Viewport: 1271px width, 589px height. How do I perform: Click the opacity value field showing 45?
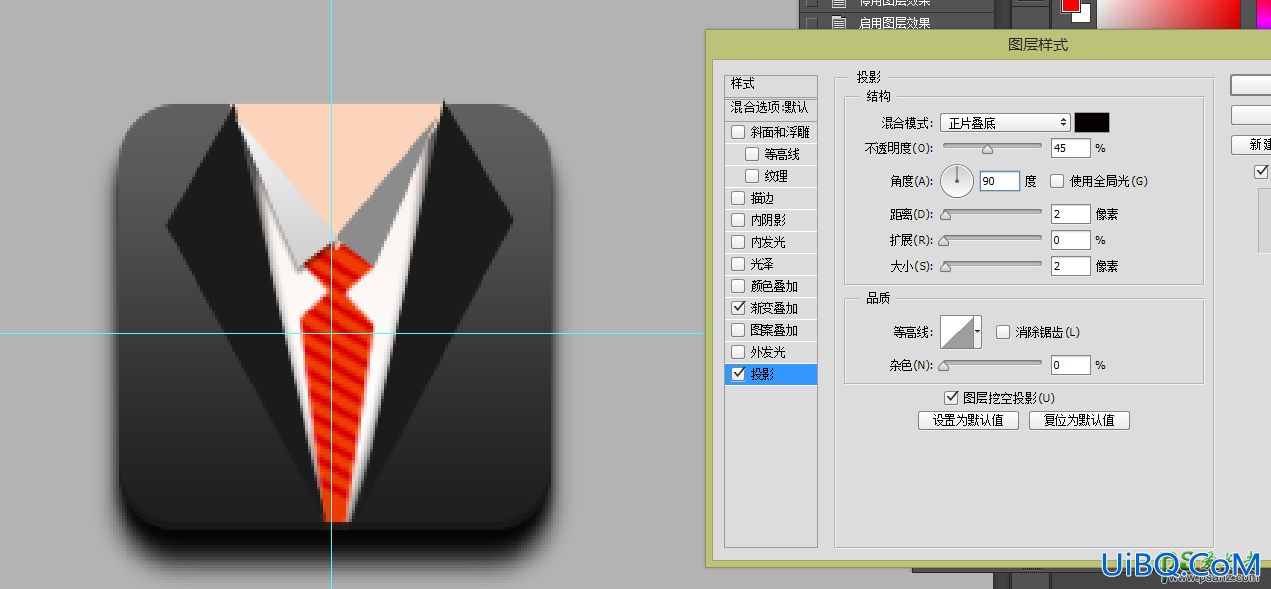pyautogui.click(x=1070, y=148)
